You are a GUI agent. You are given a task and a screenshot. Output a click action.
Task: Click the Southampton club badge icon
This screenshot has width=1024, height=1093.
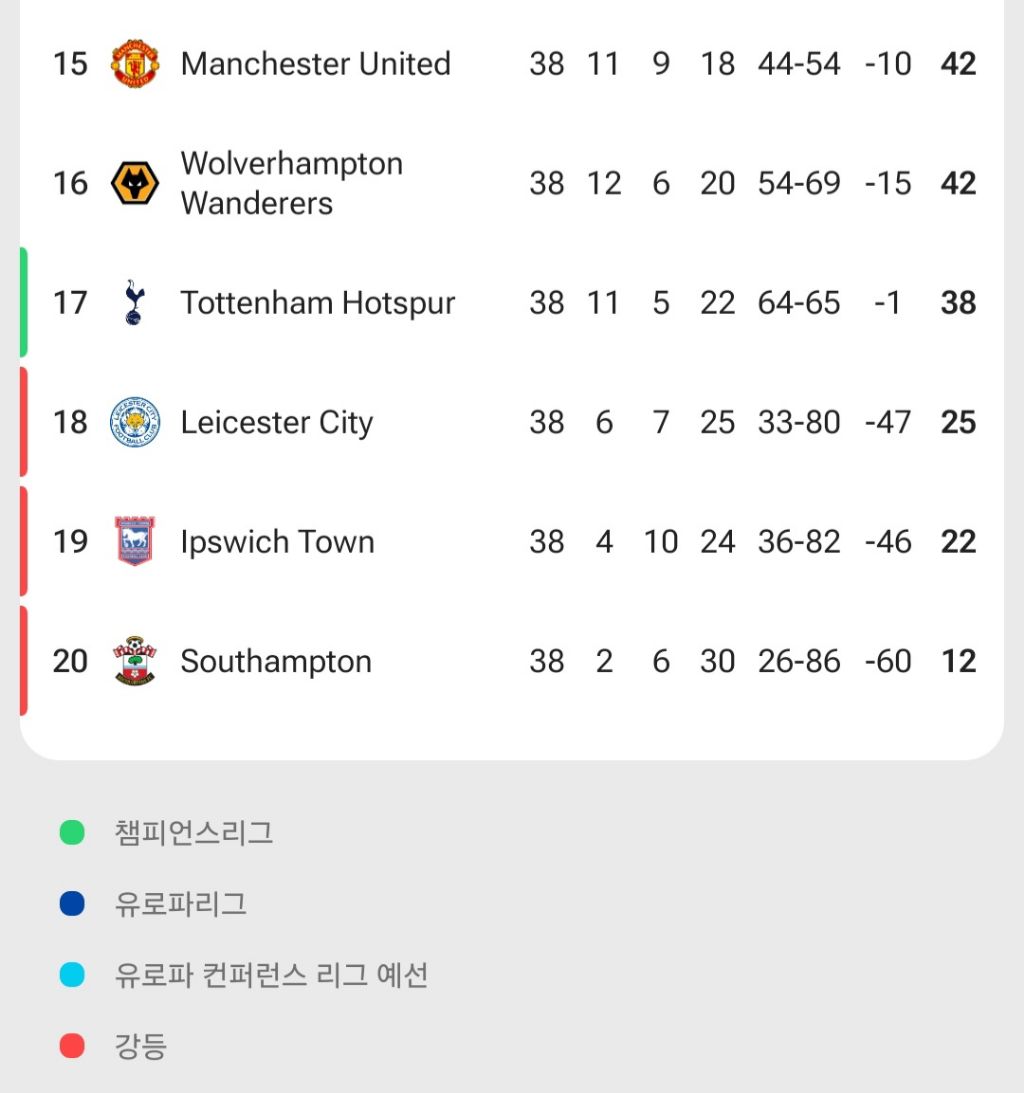pyautogui.click(x=135, y=661)
